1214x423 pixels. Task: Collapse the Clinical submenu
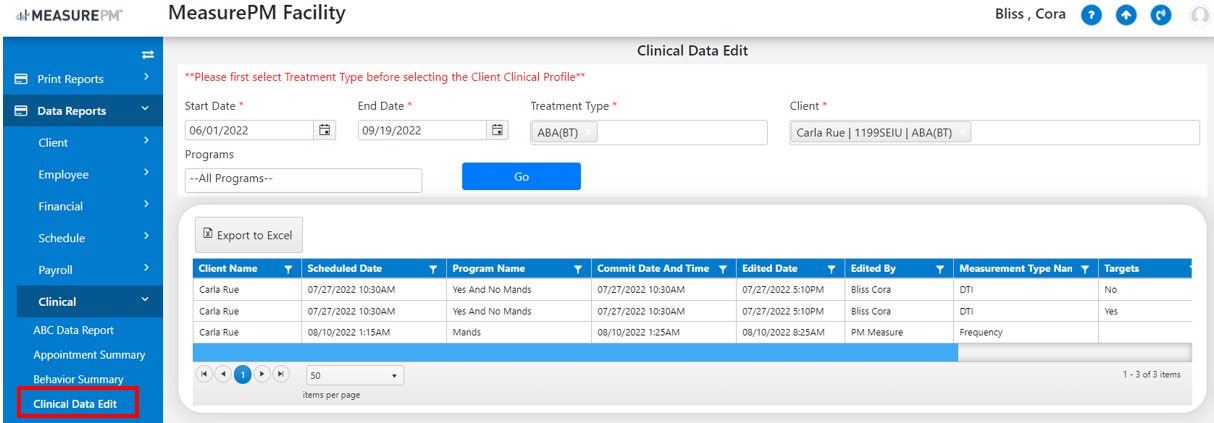click(x=90, y=301)
